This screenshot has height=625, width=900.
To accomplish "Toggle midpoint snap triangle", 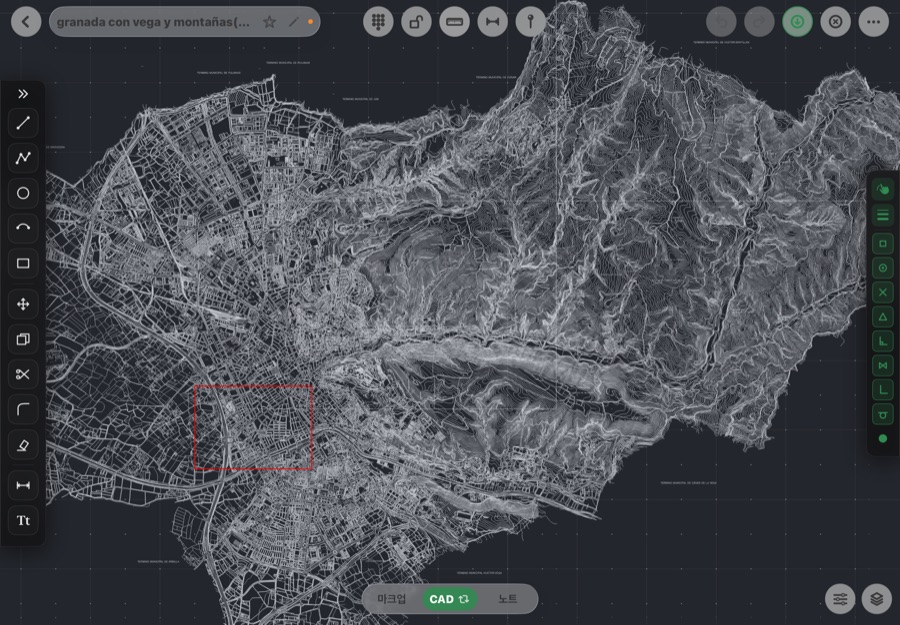I will 883,316.
